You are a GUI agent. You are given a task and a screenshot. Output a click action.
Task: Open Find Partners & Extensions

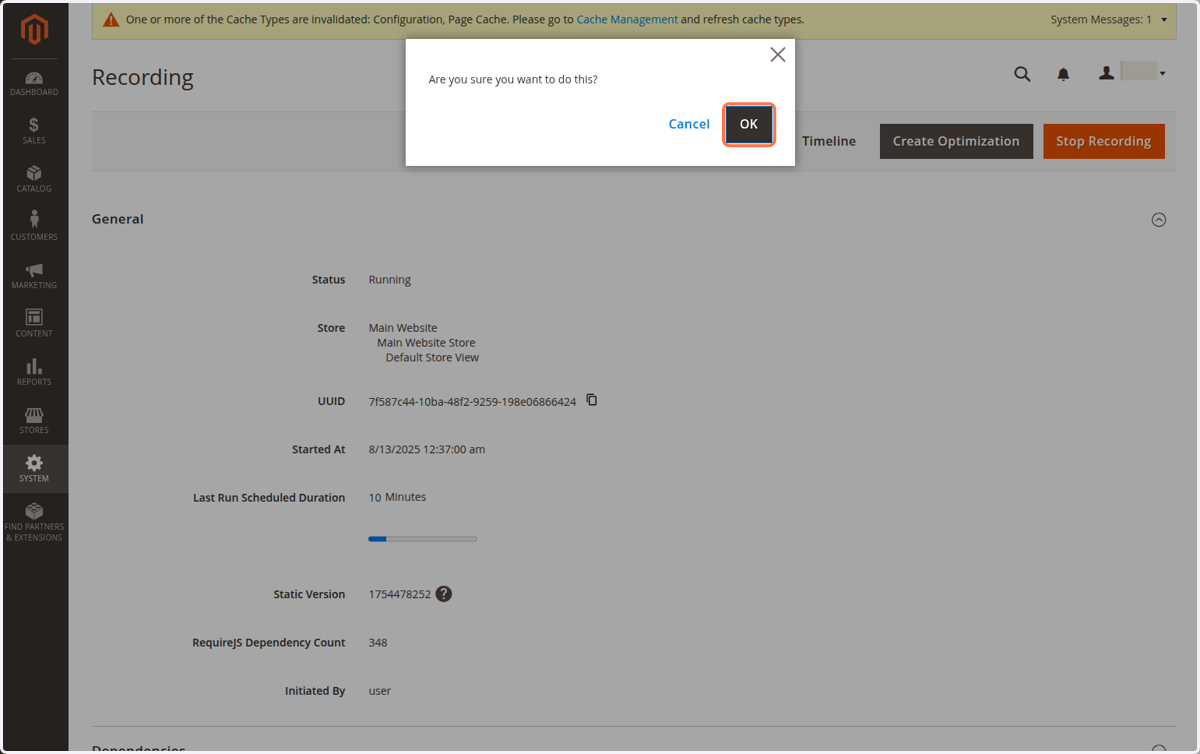coord(34,523)
